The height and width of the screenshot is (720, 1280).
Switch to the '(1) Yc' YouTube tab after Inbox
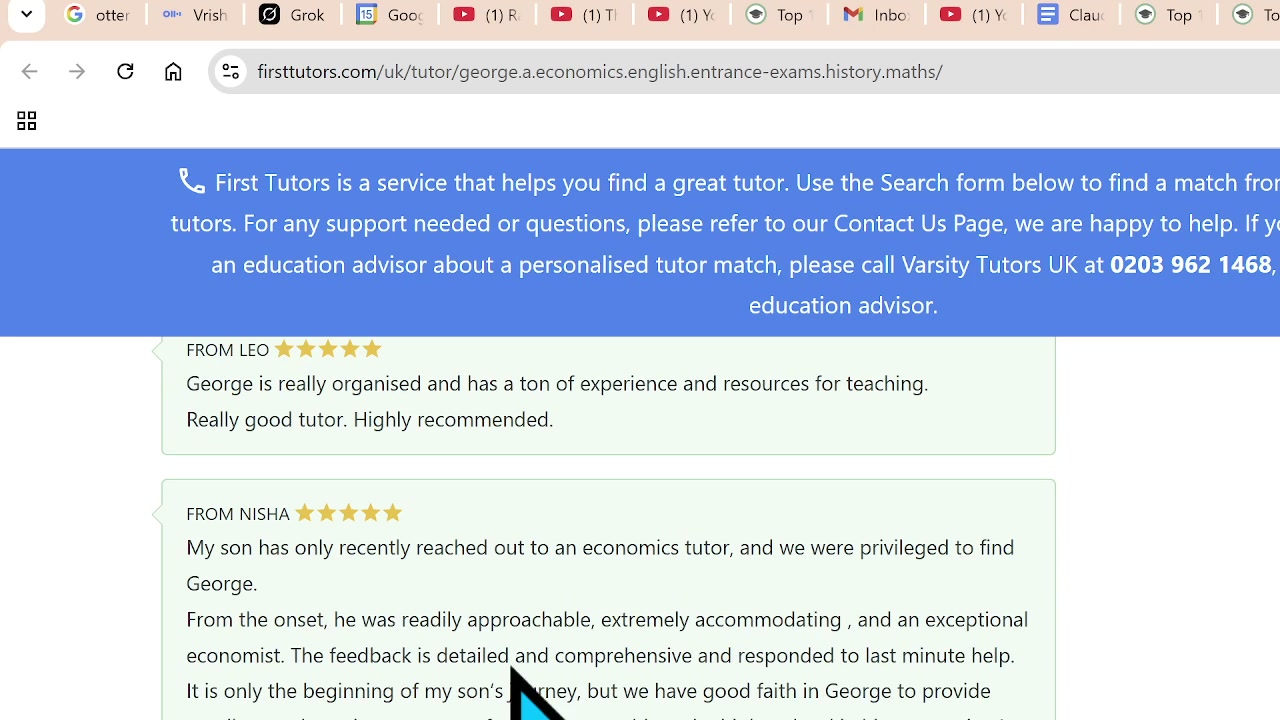(973, 15)
